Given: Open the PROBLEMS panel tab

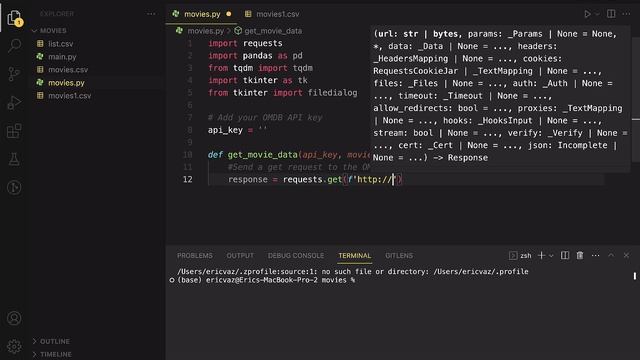Looking at the screenshot, I should click(x=195, y=256).
